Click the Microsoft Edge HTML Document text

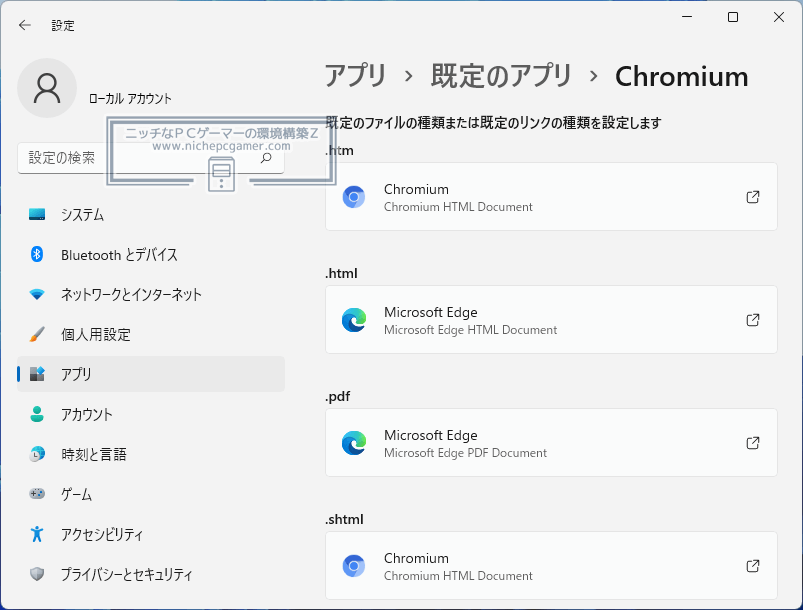471,330
